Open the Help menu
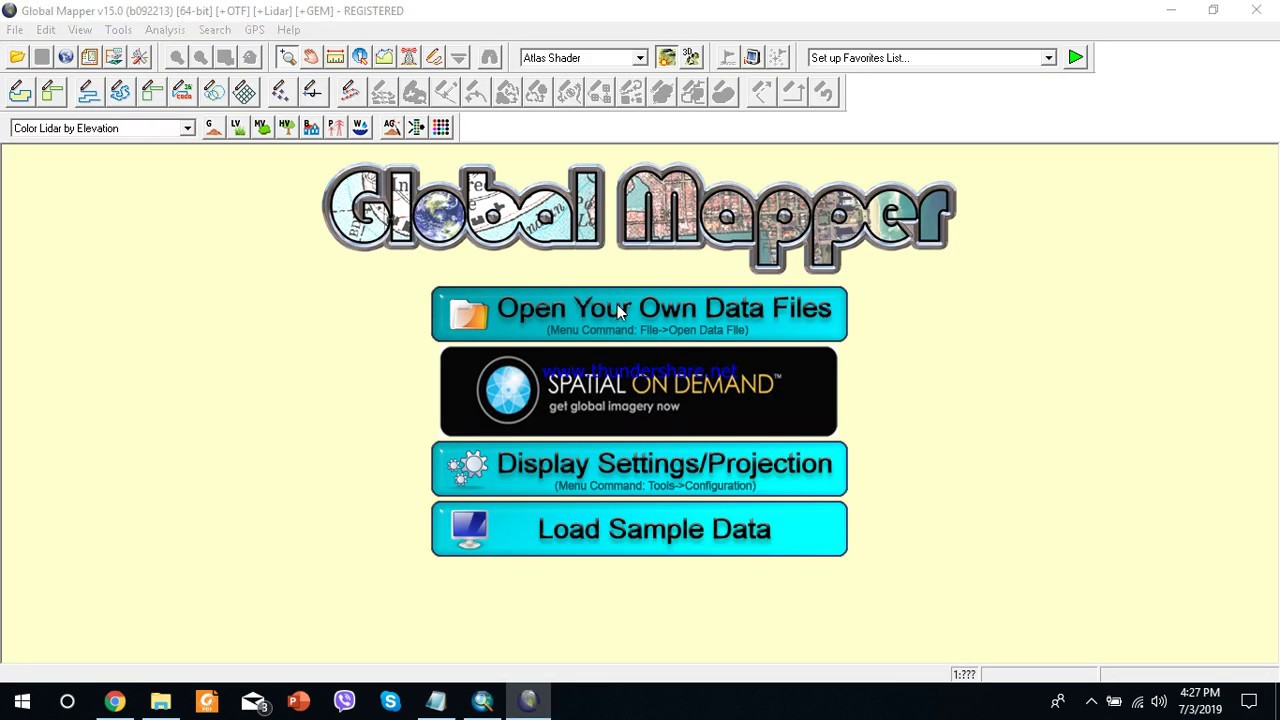Screen dimensions: 1280x720 [288, 30]
